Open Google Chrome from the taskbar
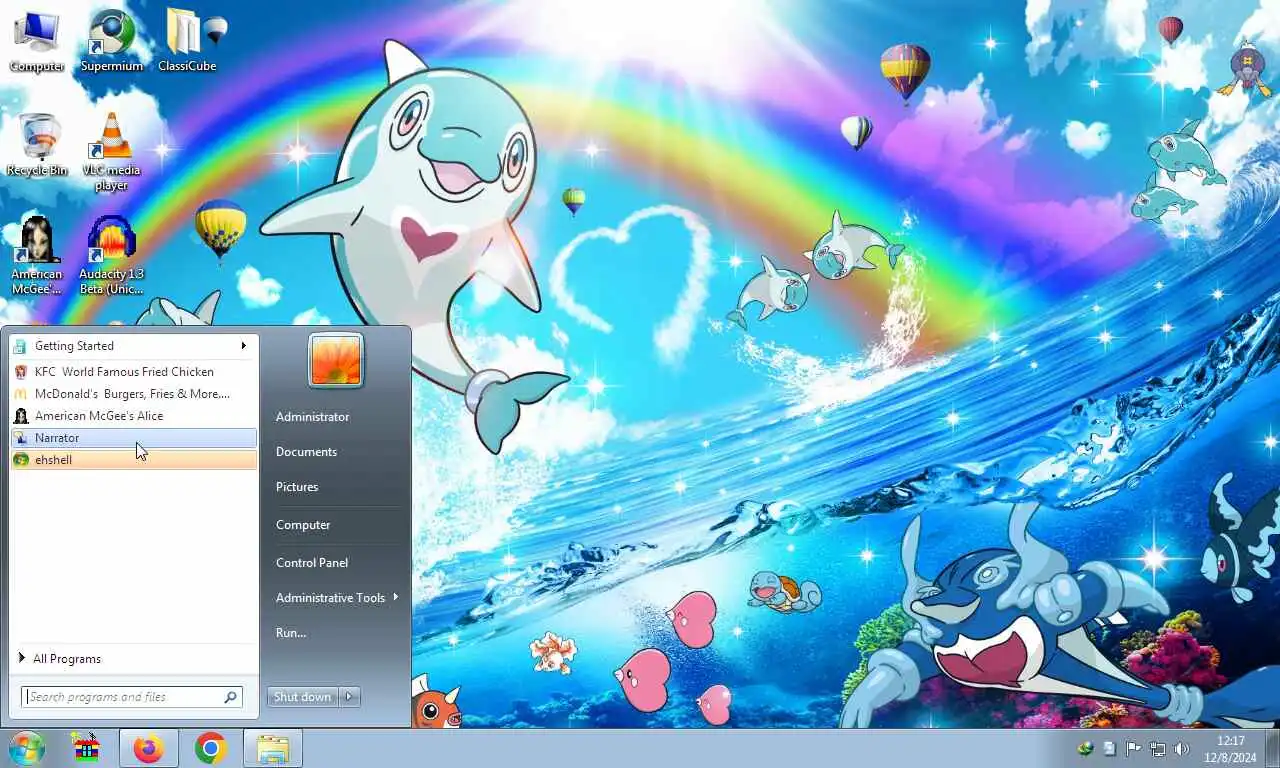1280x768 pixels. pyautogui.click(x=210, y=748)
